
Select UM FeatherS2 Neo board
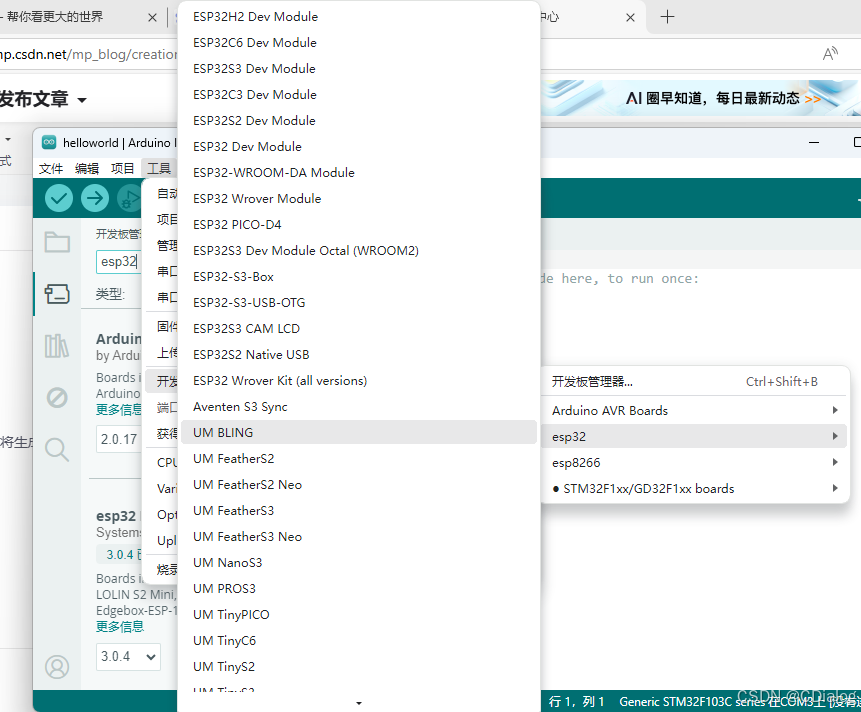pyautogui.click(x=359, y=485)
